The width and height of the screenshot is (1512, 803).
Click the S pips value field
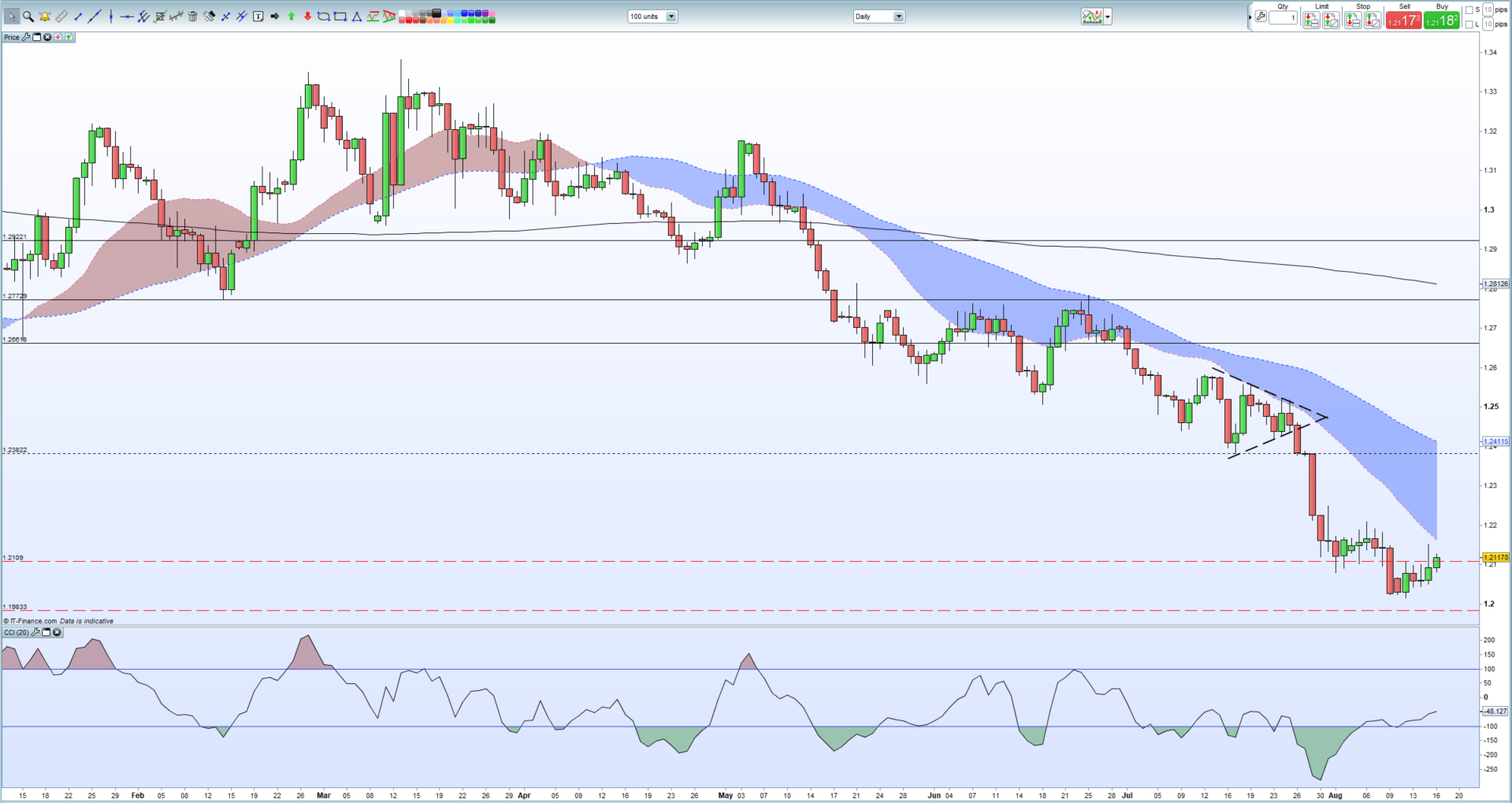click(x=1488, y=9)
